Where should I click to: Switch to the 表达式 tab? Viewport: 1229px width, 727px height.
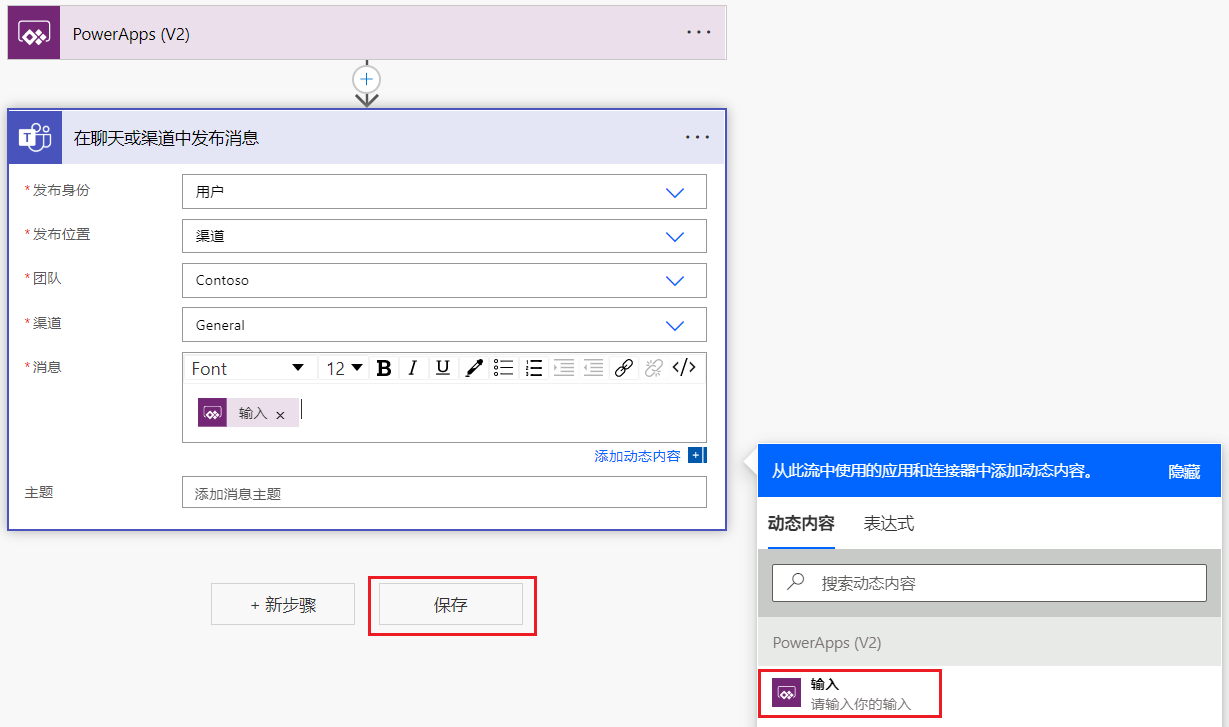889,523
